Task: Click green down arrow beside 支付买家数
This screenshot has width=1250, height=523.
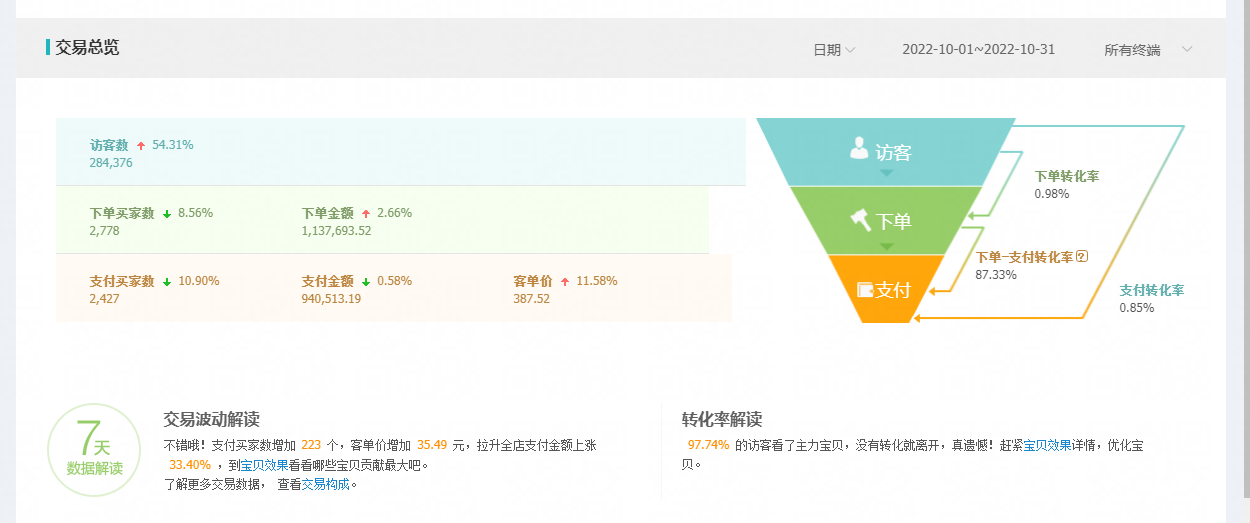Action: [x=166, y=282]
